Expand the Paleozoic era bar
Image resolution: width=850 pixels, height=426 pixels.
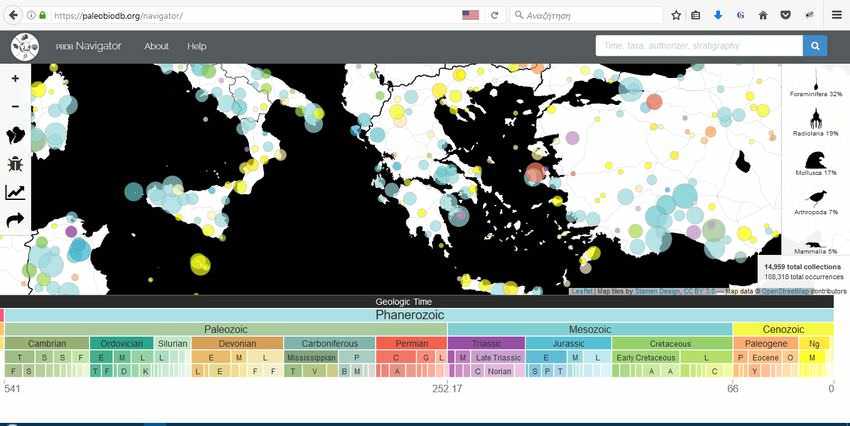(x=226, y=329)
